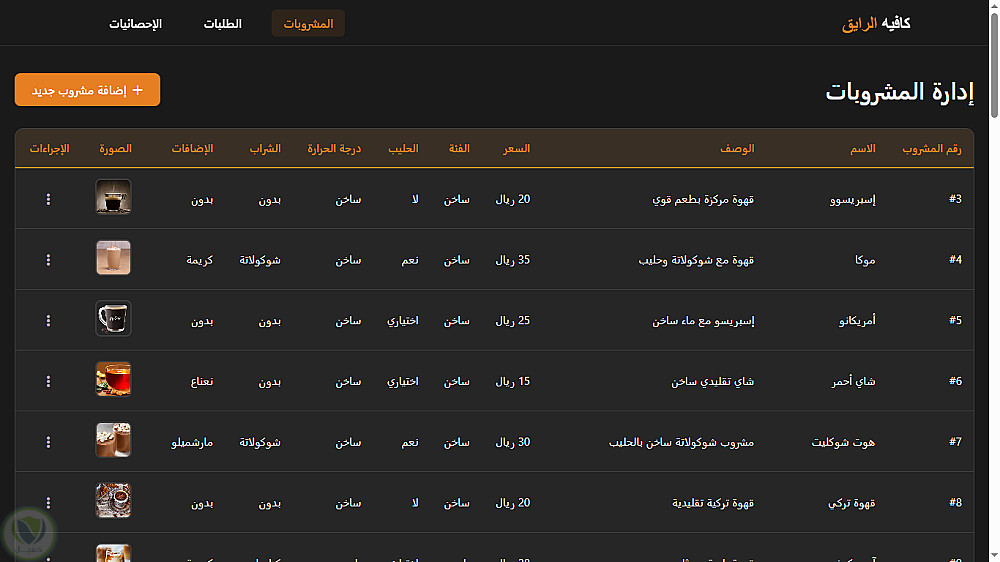This screenshot has height=562, width=1000.
Task: View the أمريكانو drink image thumbnail
Action: coord(114,318)
